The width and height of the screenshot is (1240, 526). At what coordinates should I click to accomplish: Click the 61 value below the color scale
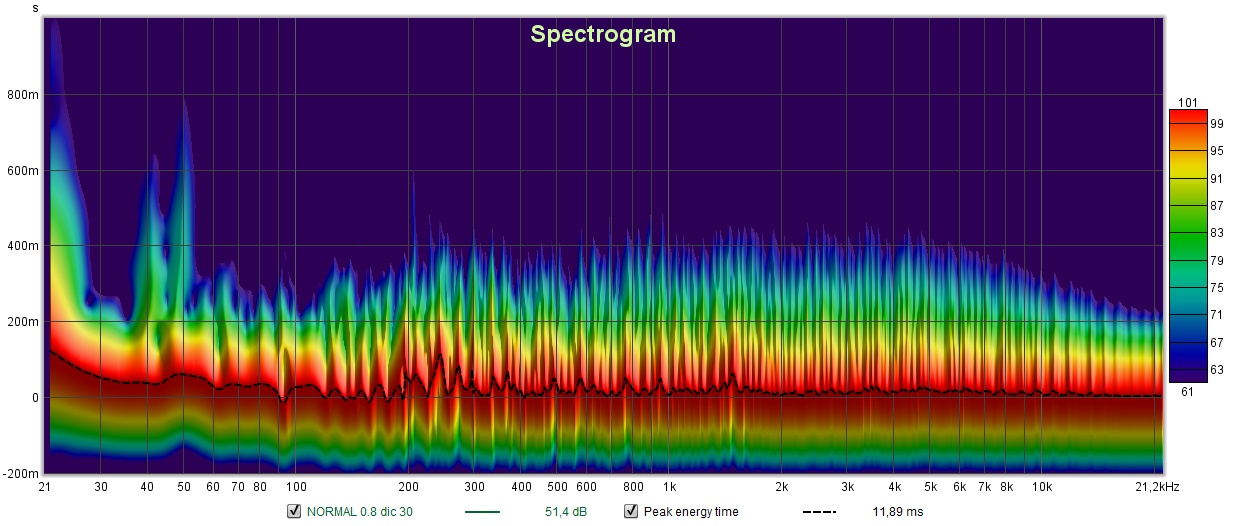1188,391
